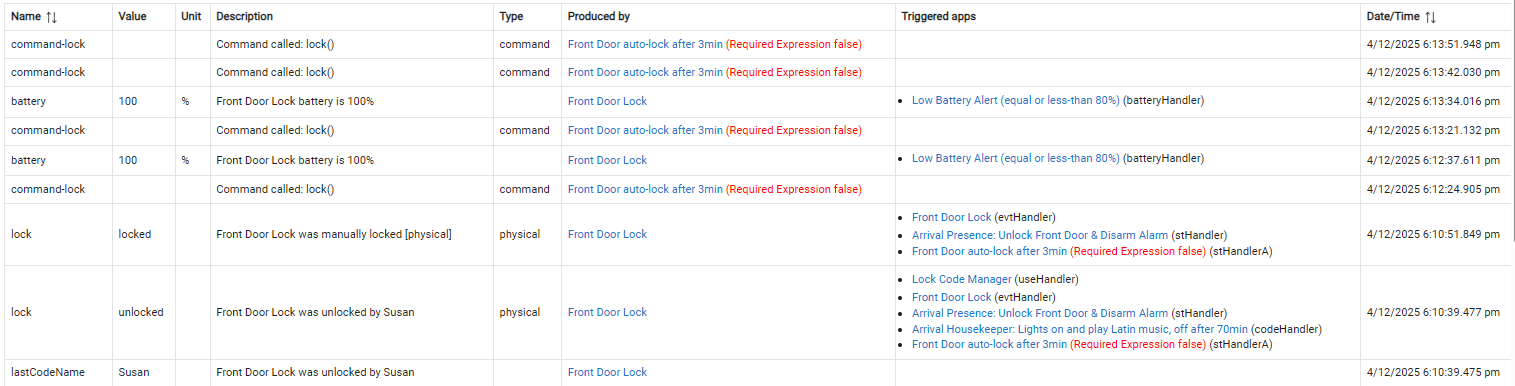Open Arrival Presence app in locked row

tap(1040, 234)
